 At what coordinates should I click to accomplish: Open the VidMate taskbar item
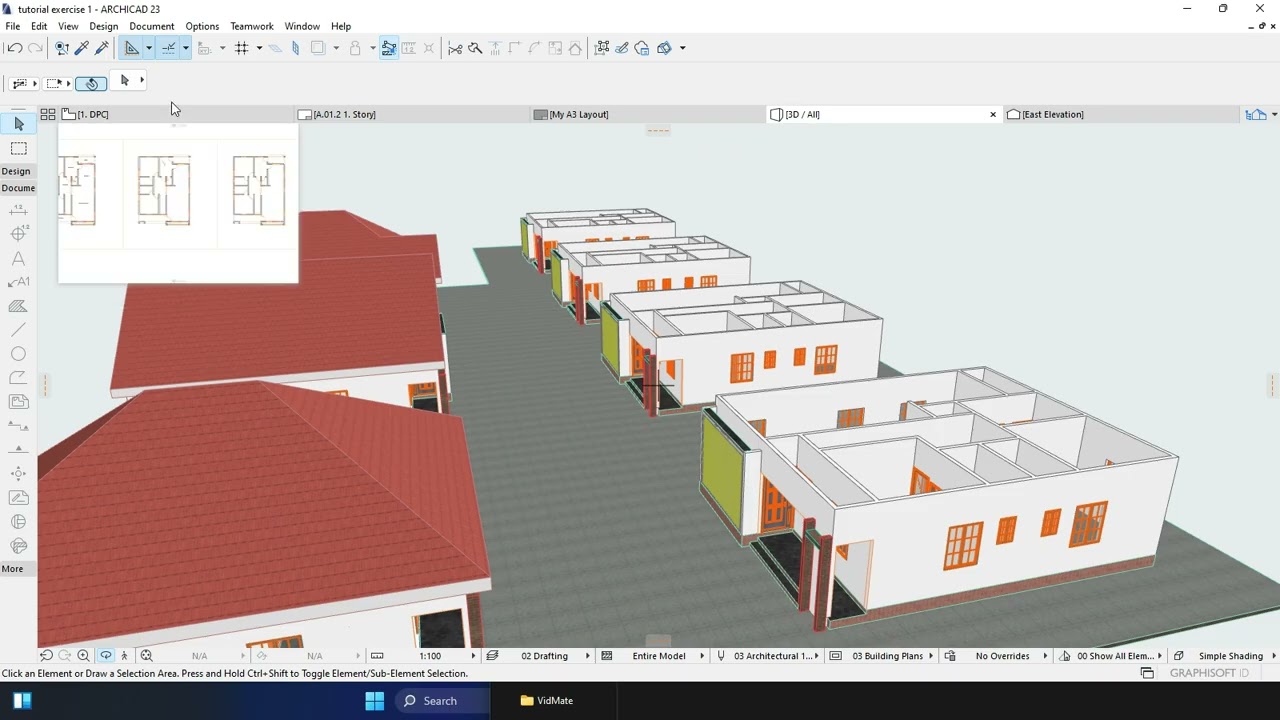pos(547,701)
